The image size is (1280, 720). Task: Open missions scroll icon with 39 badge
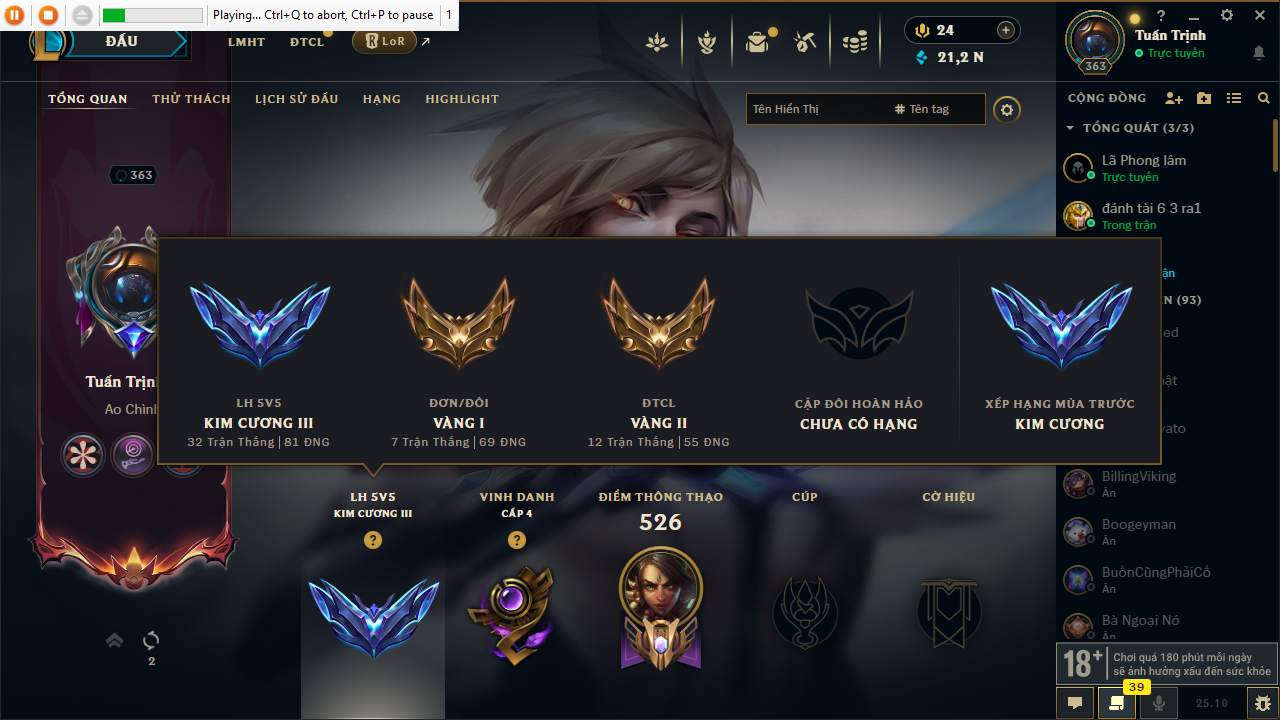point(1116,703)
